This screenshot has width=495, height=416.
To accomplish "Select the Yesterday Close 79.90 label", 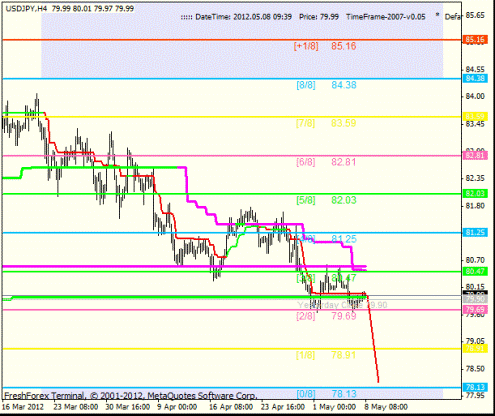I will click(x=342, y=305).
